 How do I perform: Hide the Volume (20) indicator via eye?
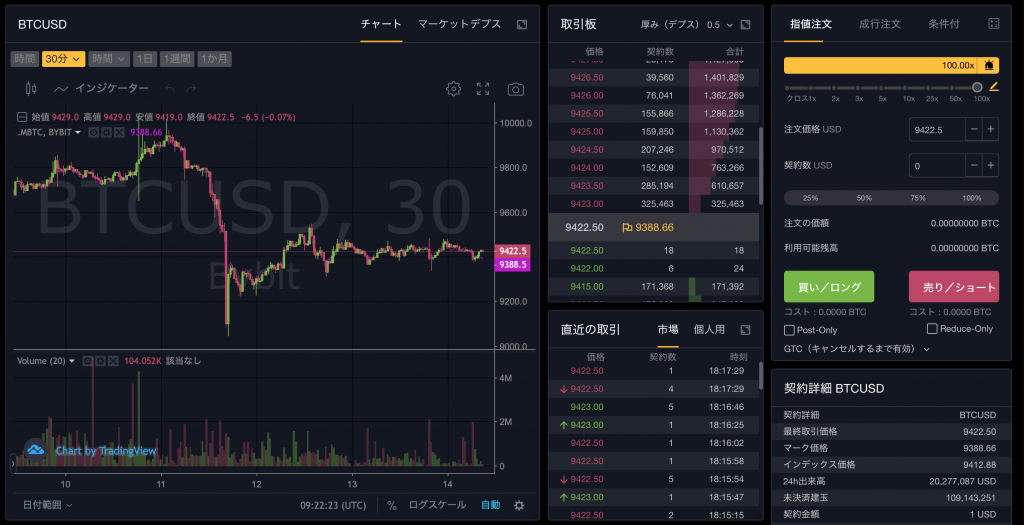point(88,361)
